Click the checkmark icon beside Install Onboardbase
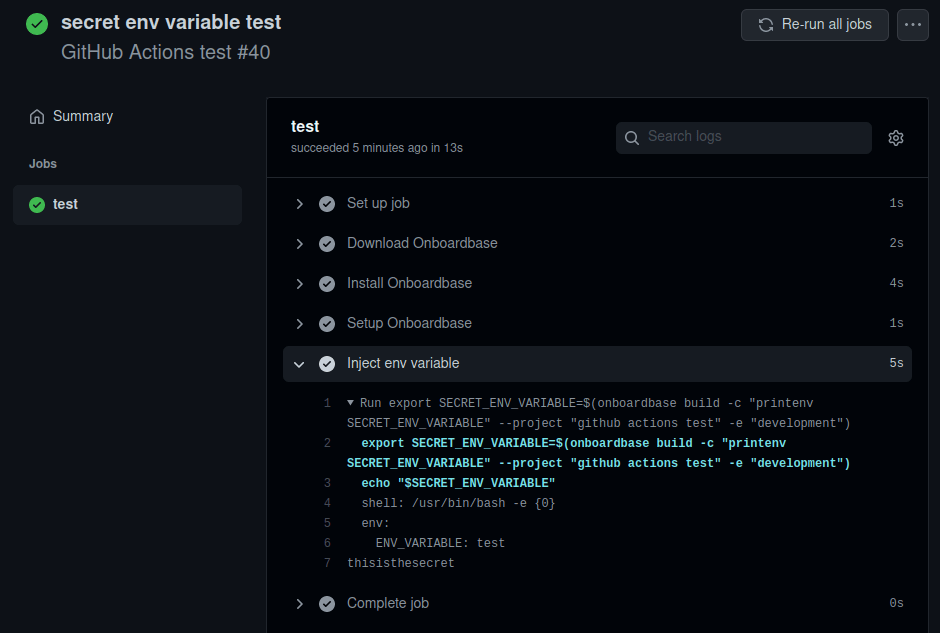 point(327,284)
